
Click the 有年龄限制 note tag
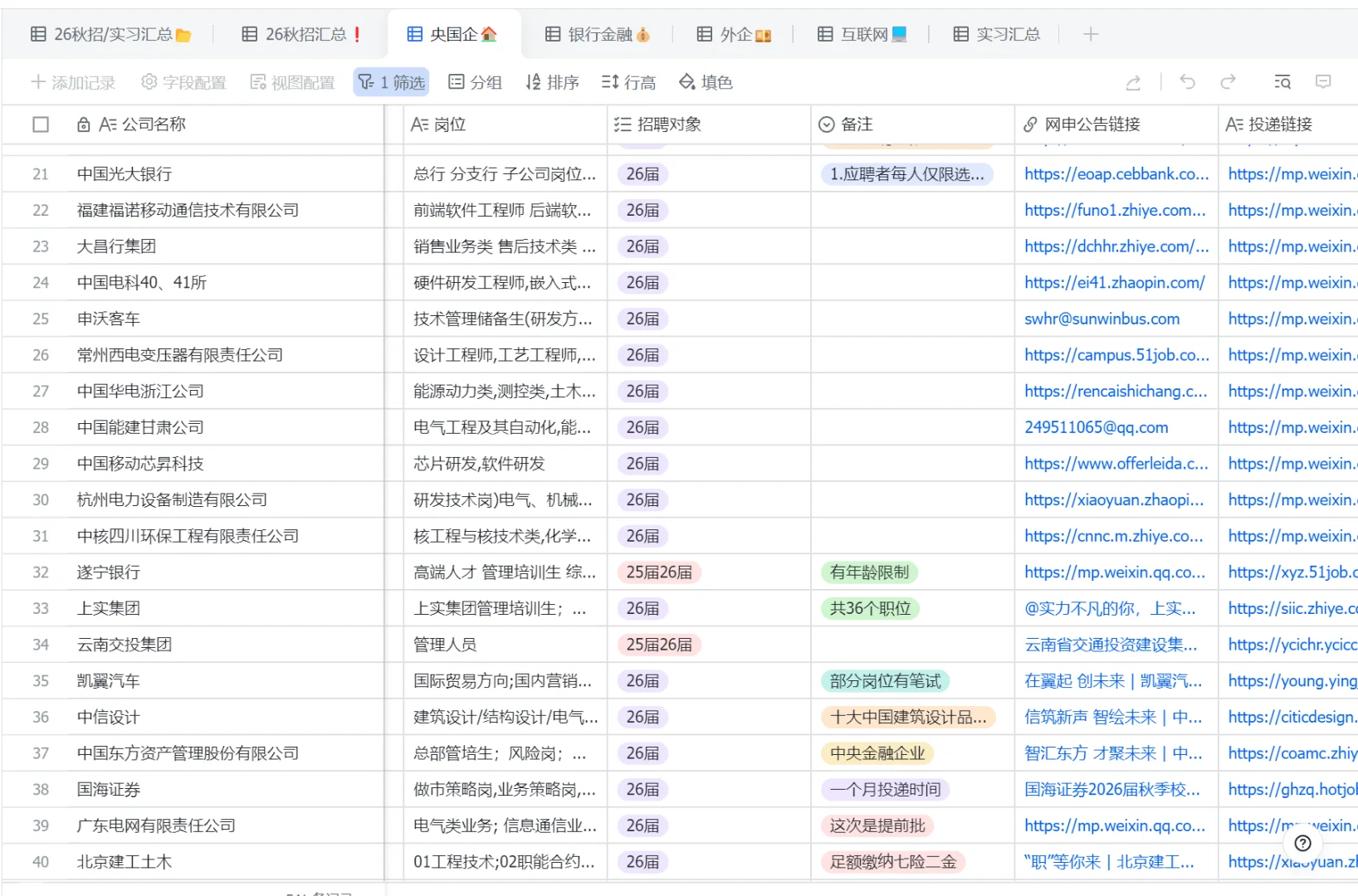(869, 572)
